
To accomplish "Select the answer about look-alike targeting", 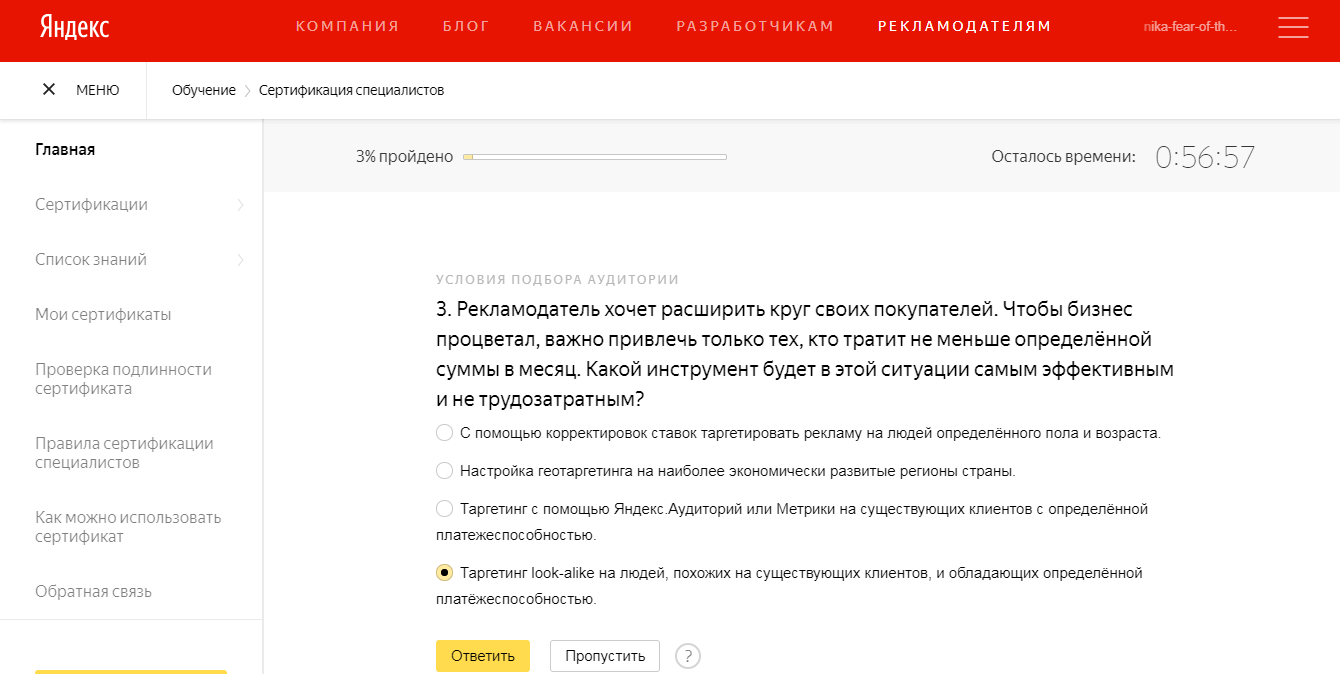I will [443, 572].
